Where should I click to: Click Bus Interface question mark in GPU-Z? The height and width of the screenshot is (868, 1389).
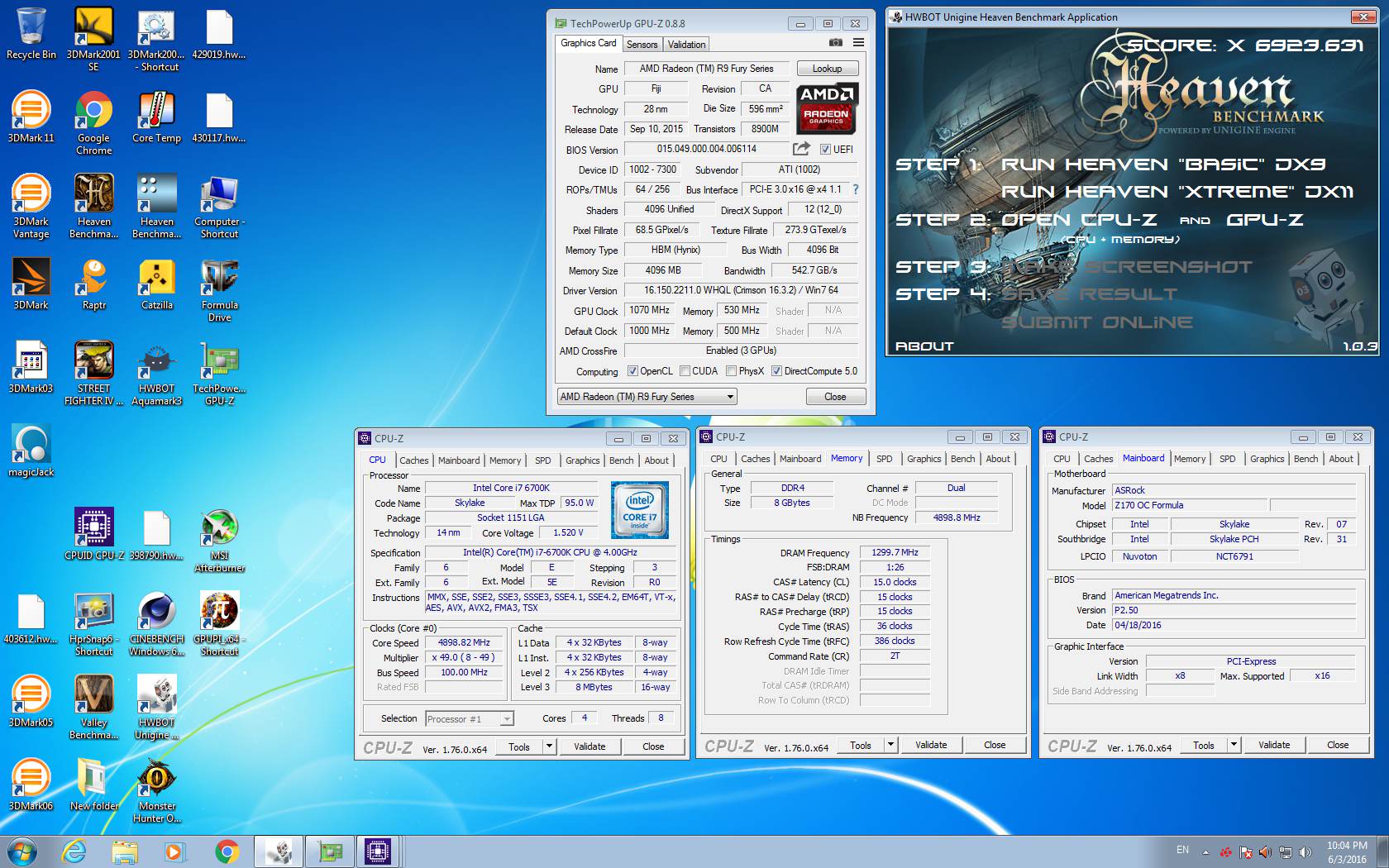(856, 189)
